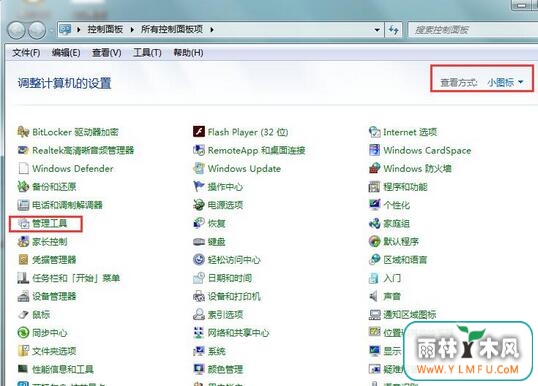The height and width of the screenshot is (386, 538).
Task: Click the 操作中心 flag icon
Action: coord(199,187)
